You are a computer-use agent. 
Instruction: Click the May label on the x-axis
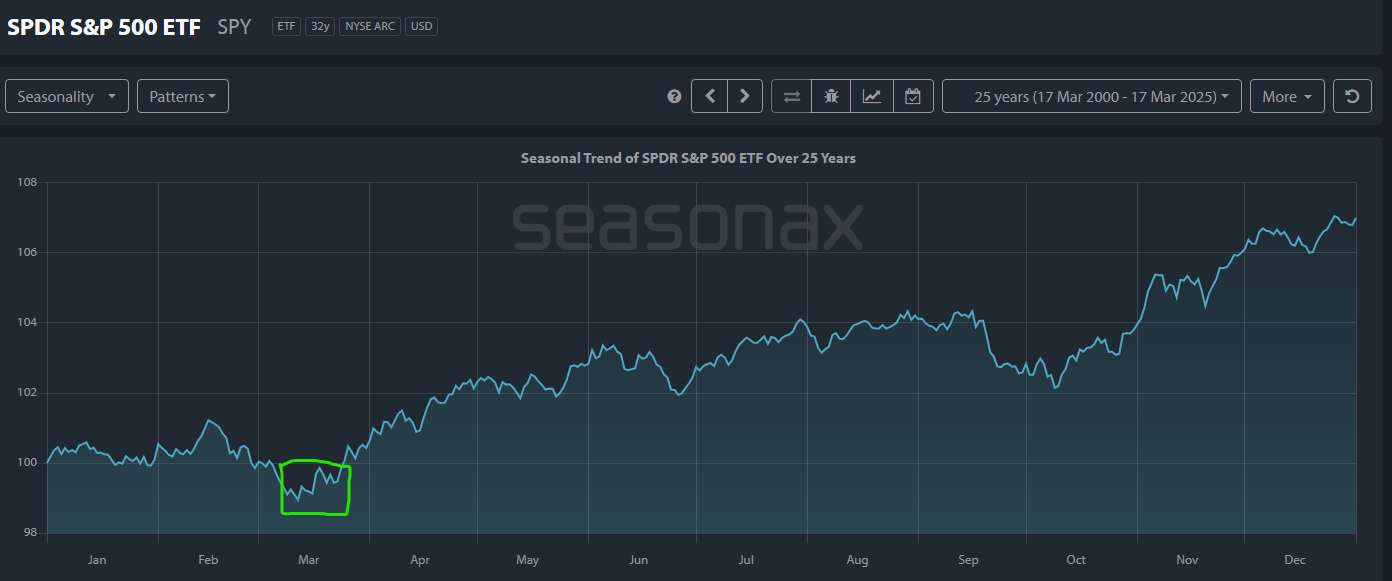click(527, 559)
